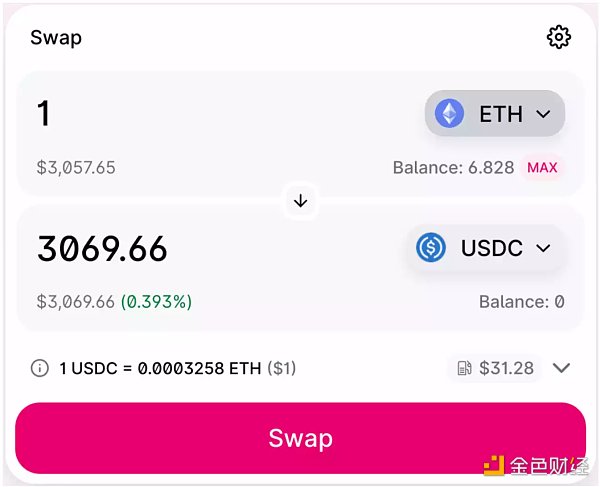Click the Ethereum token logo
Screen dimensions: 600x487
tap(449, 113)
